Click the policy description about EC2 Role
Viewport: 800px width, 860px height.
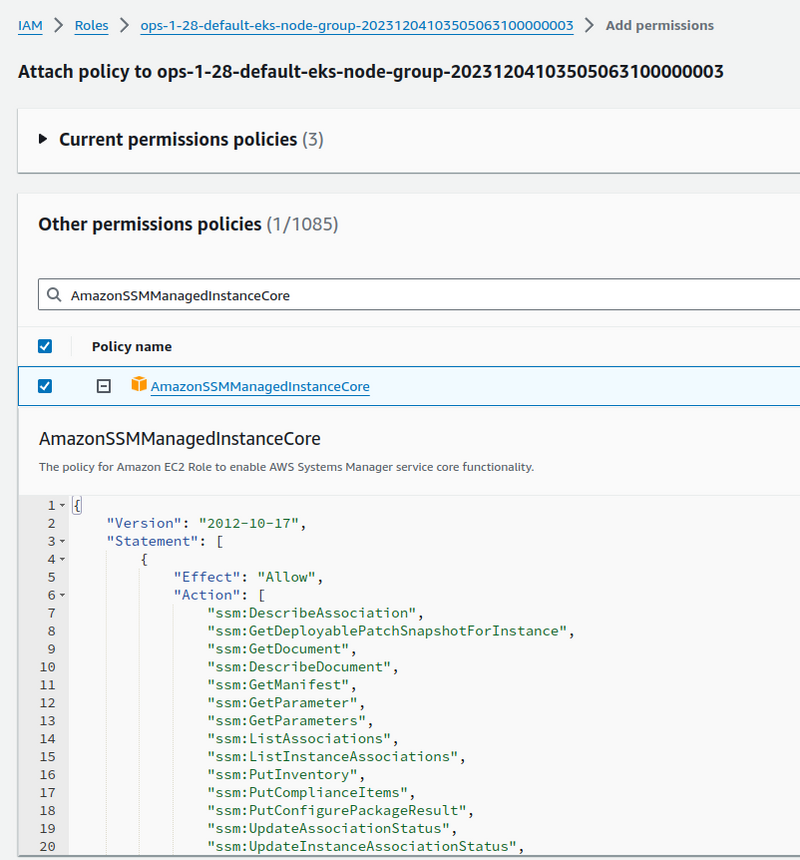286,467
